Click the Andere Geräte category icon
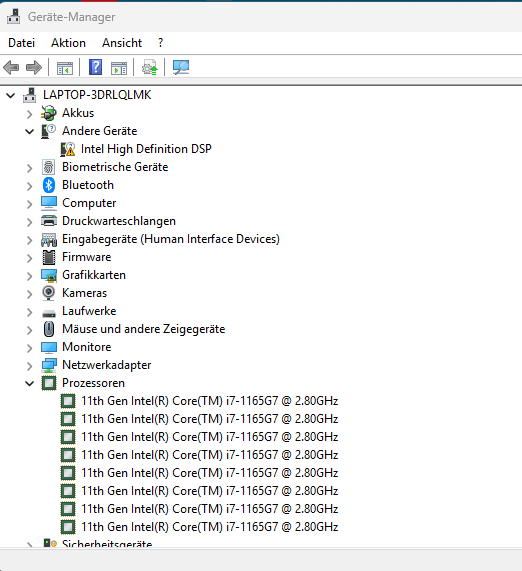Viewport: 522px width, 571px height. pos(48,131)
